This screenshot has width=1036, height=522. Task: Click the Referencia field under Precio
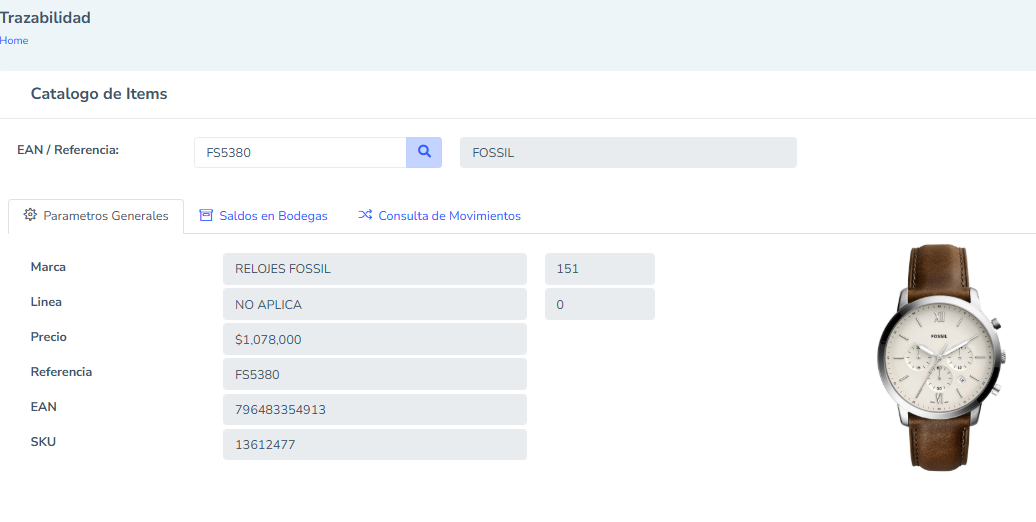click(x=374, y=374)
